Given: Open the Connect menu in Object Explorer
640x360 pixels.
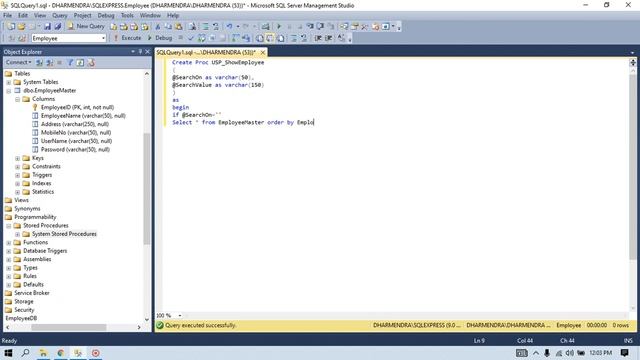Looking at the screenshot, I should pos(18,62).
